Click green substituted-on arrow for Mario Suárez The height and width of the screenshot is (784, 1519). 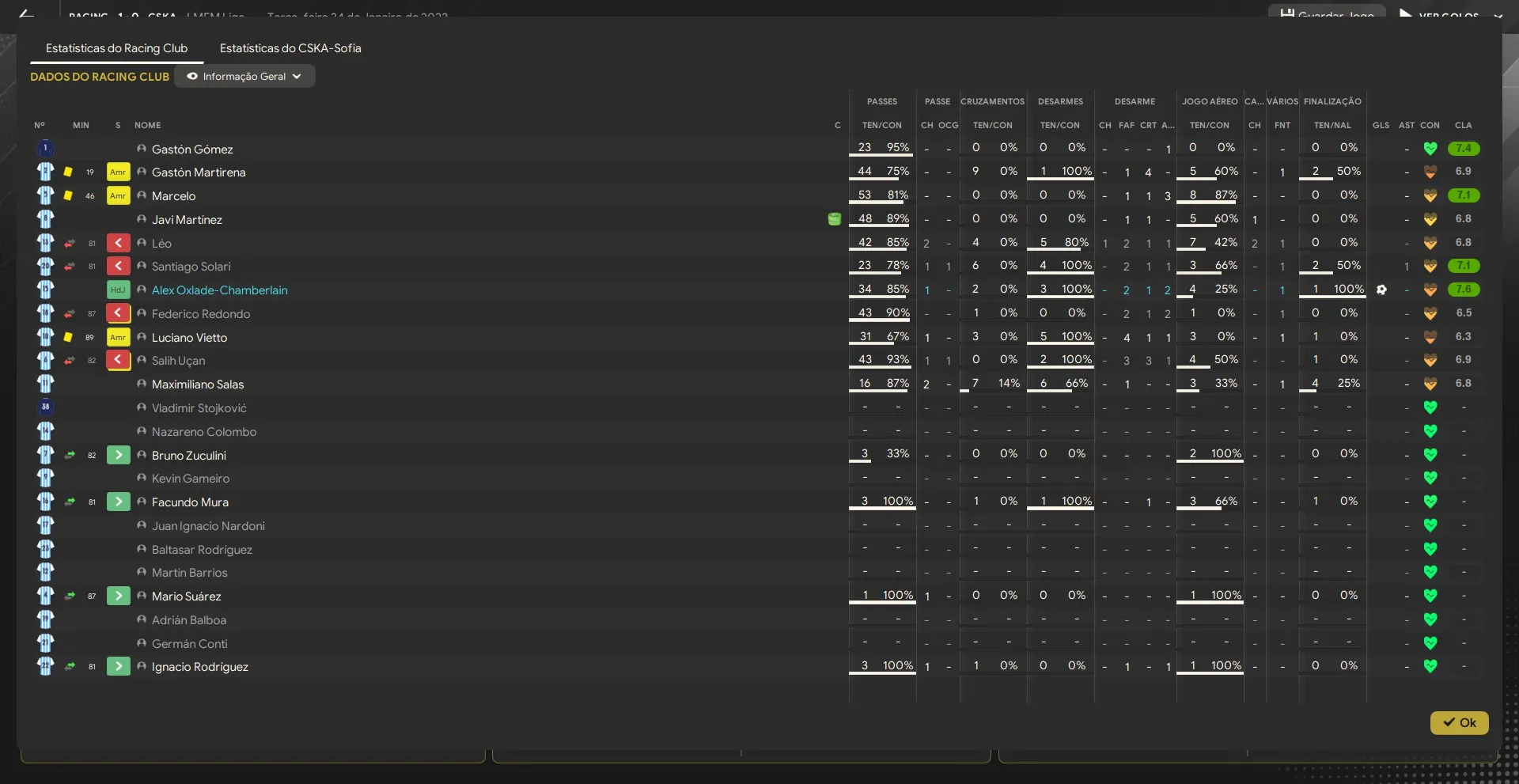pos(118,596)
